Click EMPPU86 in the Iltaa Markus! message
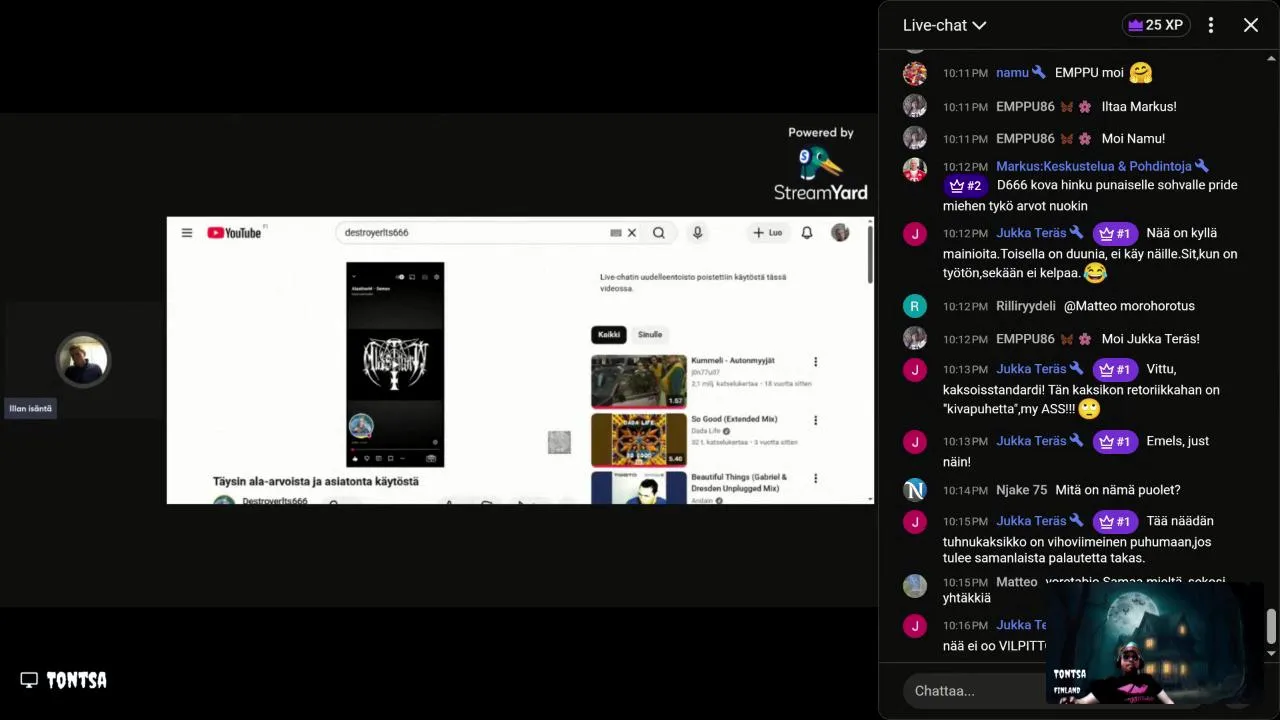Image resolution: width=1280 pixels, height=720 pixels. pyautogui.click(x=1025, y=106)
